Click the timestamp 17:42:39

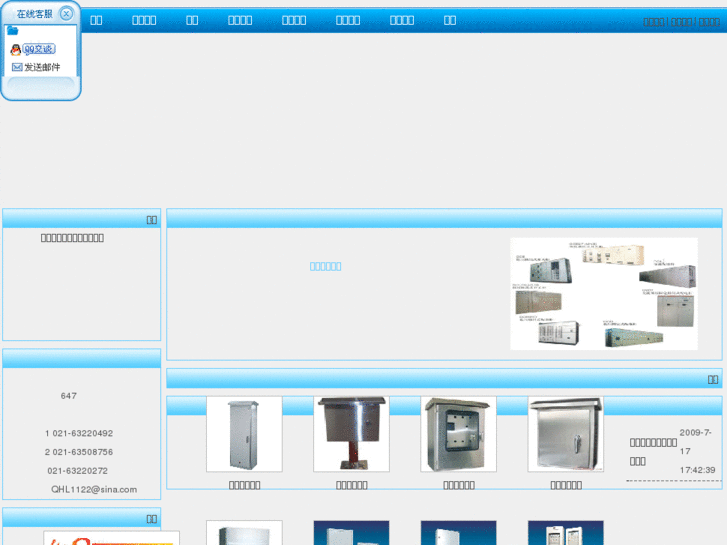click(x=697, y=470)
